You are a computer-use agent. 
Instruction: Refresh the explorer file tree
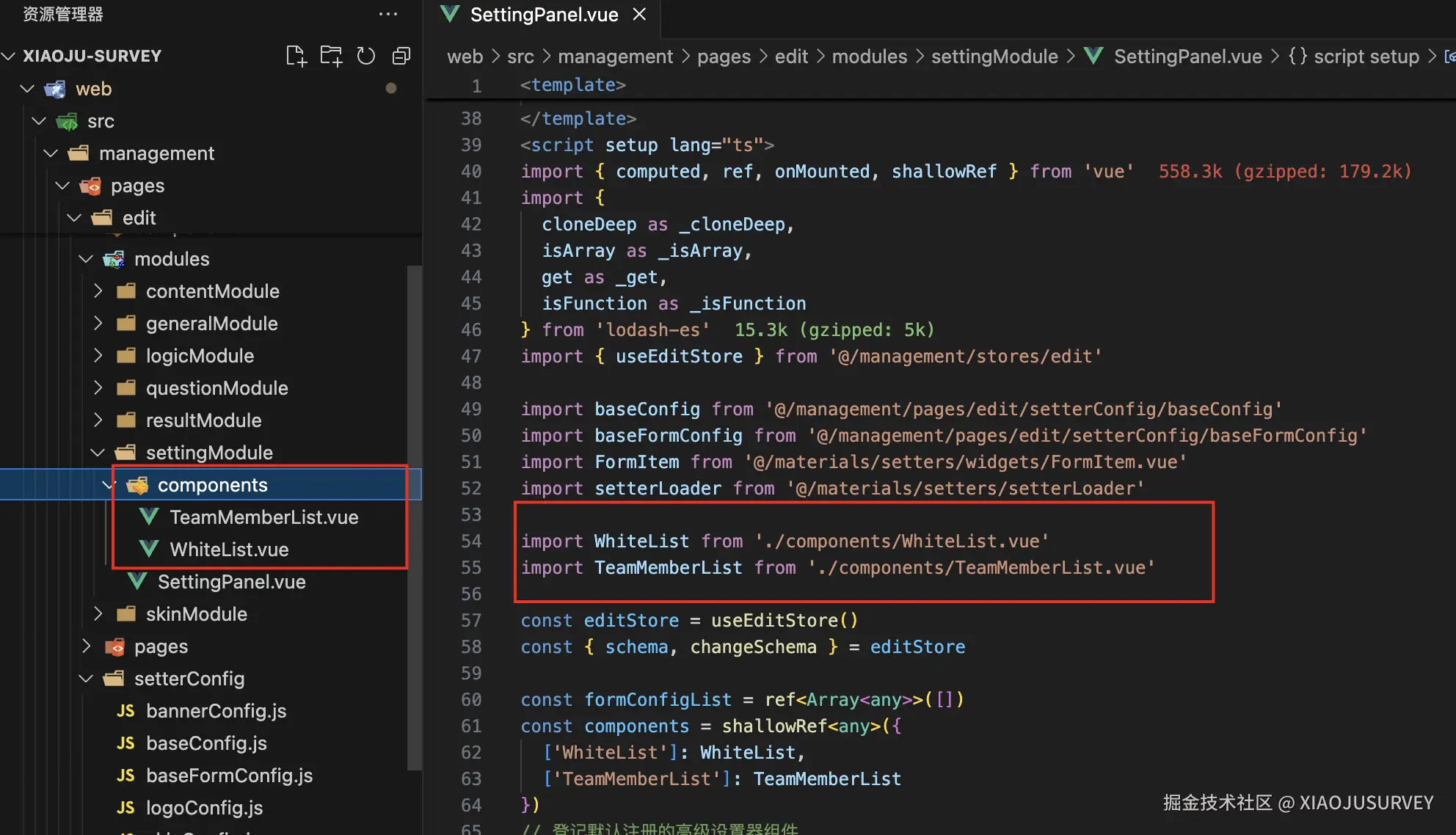365,56
